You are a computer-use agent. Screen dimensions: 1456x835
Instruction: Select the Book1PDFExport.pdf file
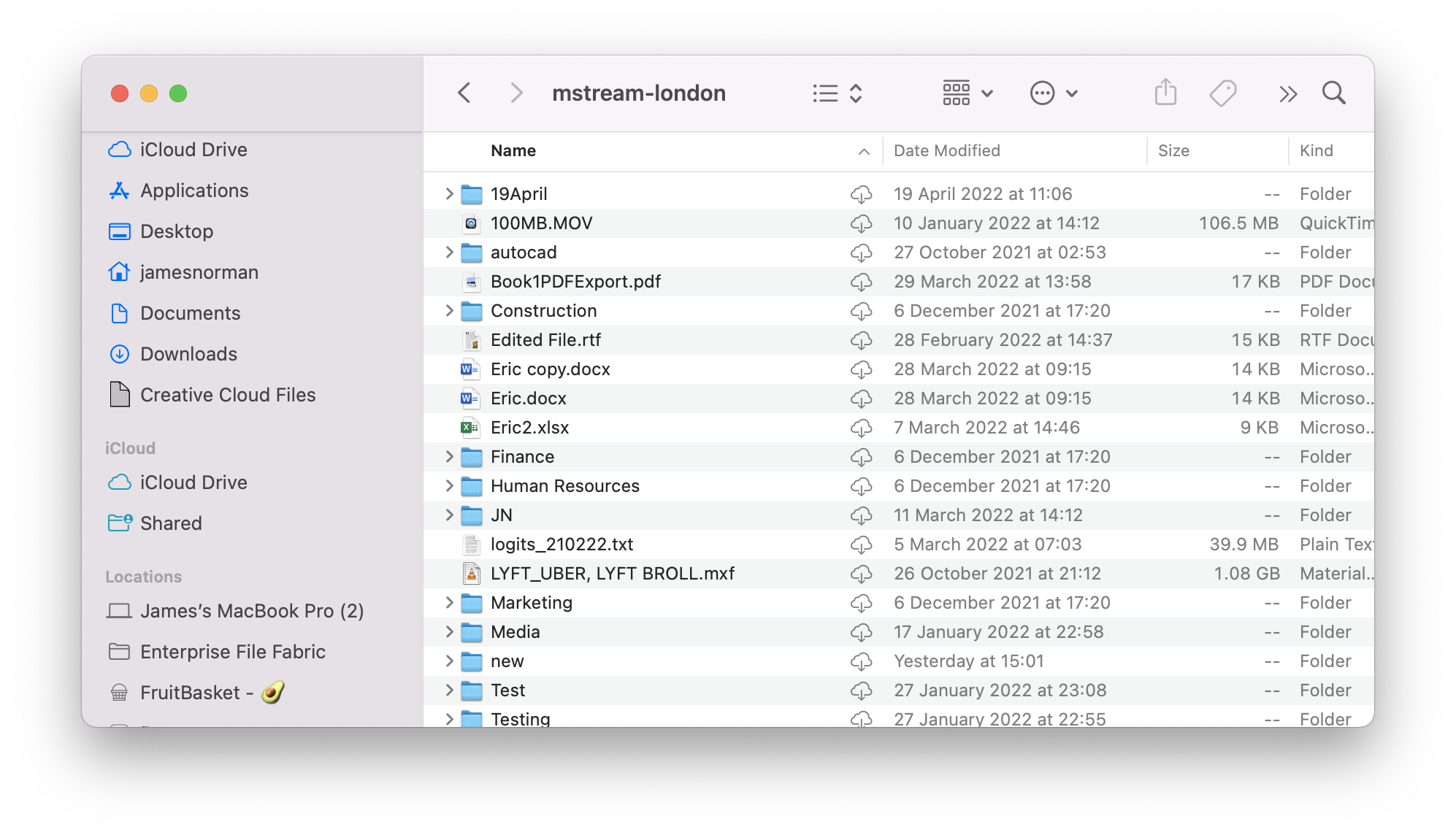pos(575,282)
